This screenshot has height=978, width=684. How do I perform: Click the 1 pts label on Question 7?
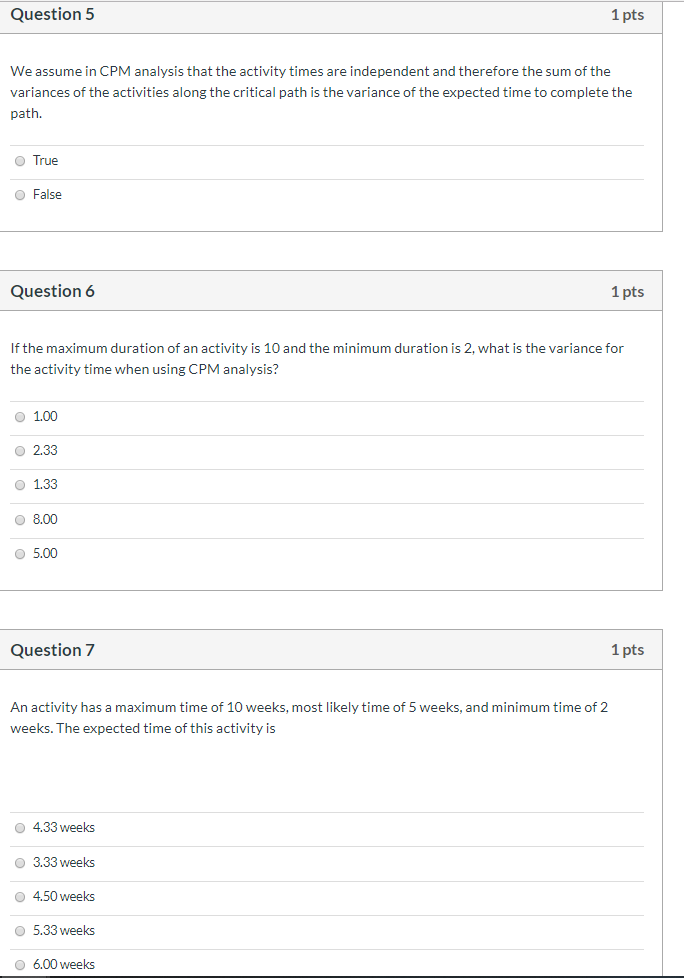coord(628,649)
